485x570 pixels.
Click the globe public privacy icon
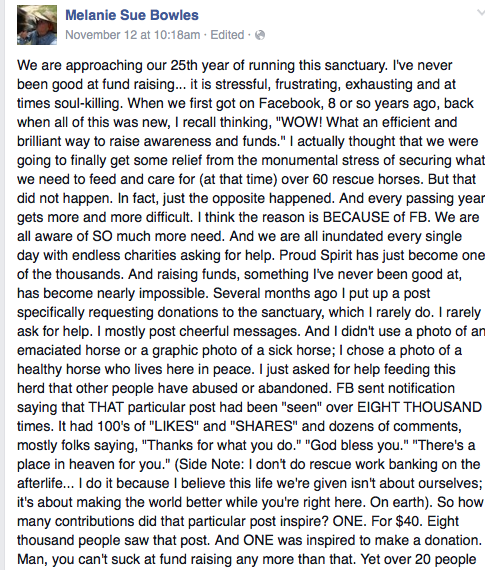[x=260, y=35]
